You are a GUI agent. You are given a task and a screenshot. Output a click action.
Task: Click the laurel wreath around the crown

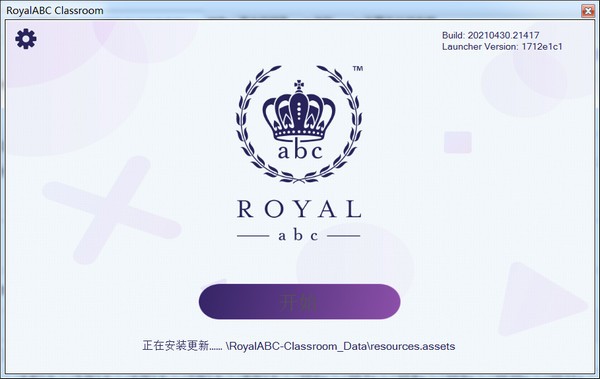[299, 124]
